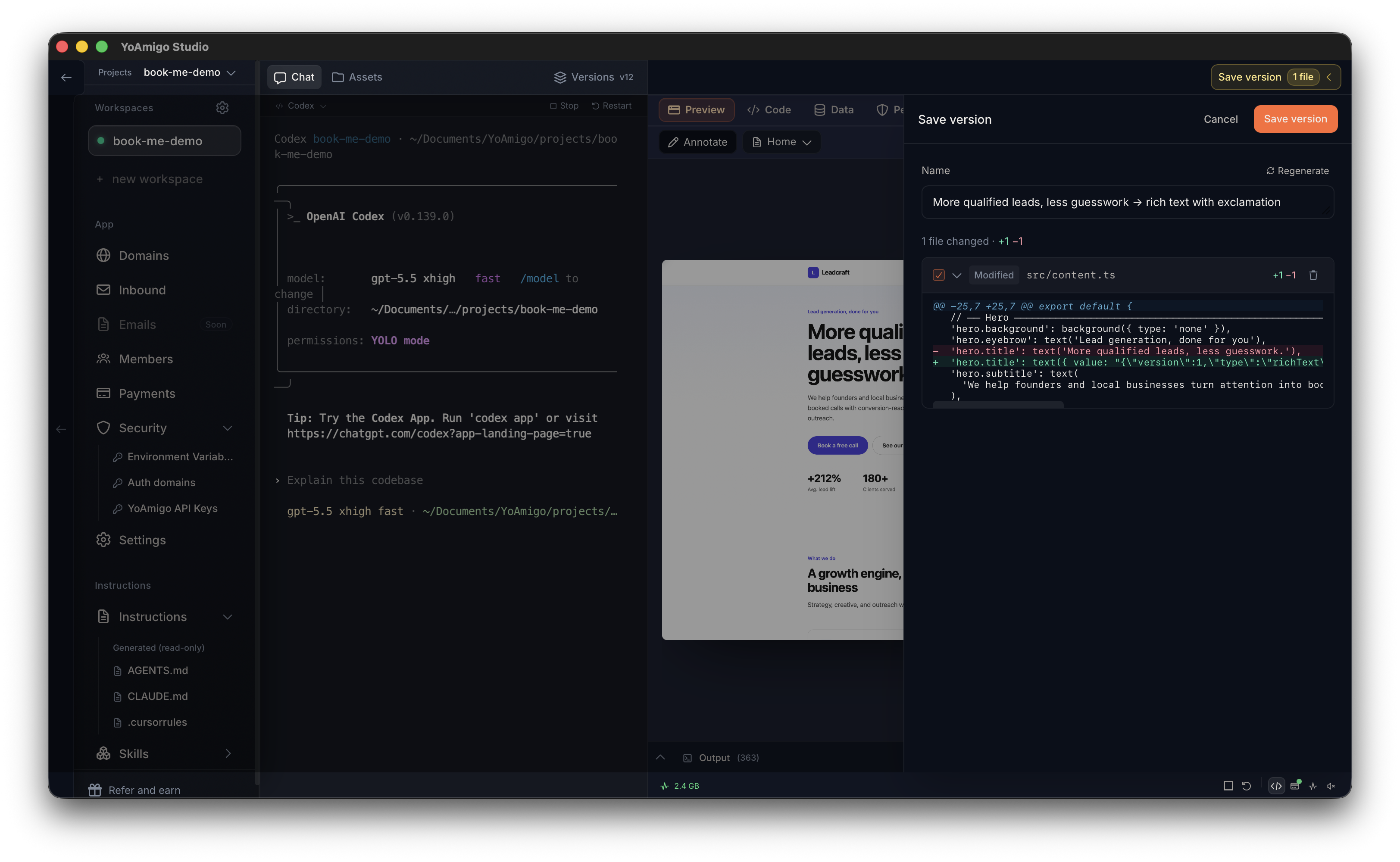
Task: Click the Projects breadcrumb label
Action: pyautogui.click(x=115, y=72)
